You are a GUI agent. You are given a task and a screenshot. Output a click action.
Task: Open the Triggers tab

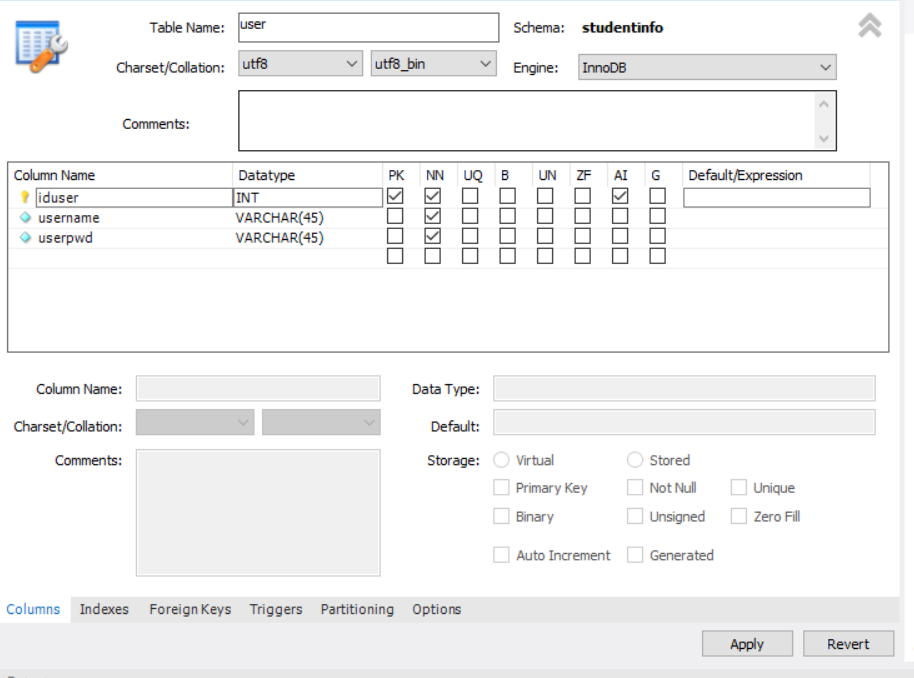point(276,609)
